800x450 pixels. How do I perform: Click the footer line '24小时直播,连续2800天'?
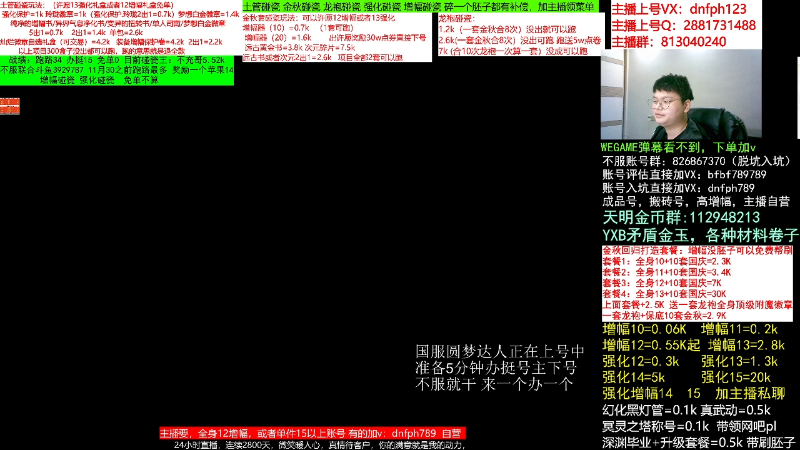(319, 445)
